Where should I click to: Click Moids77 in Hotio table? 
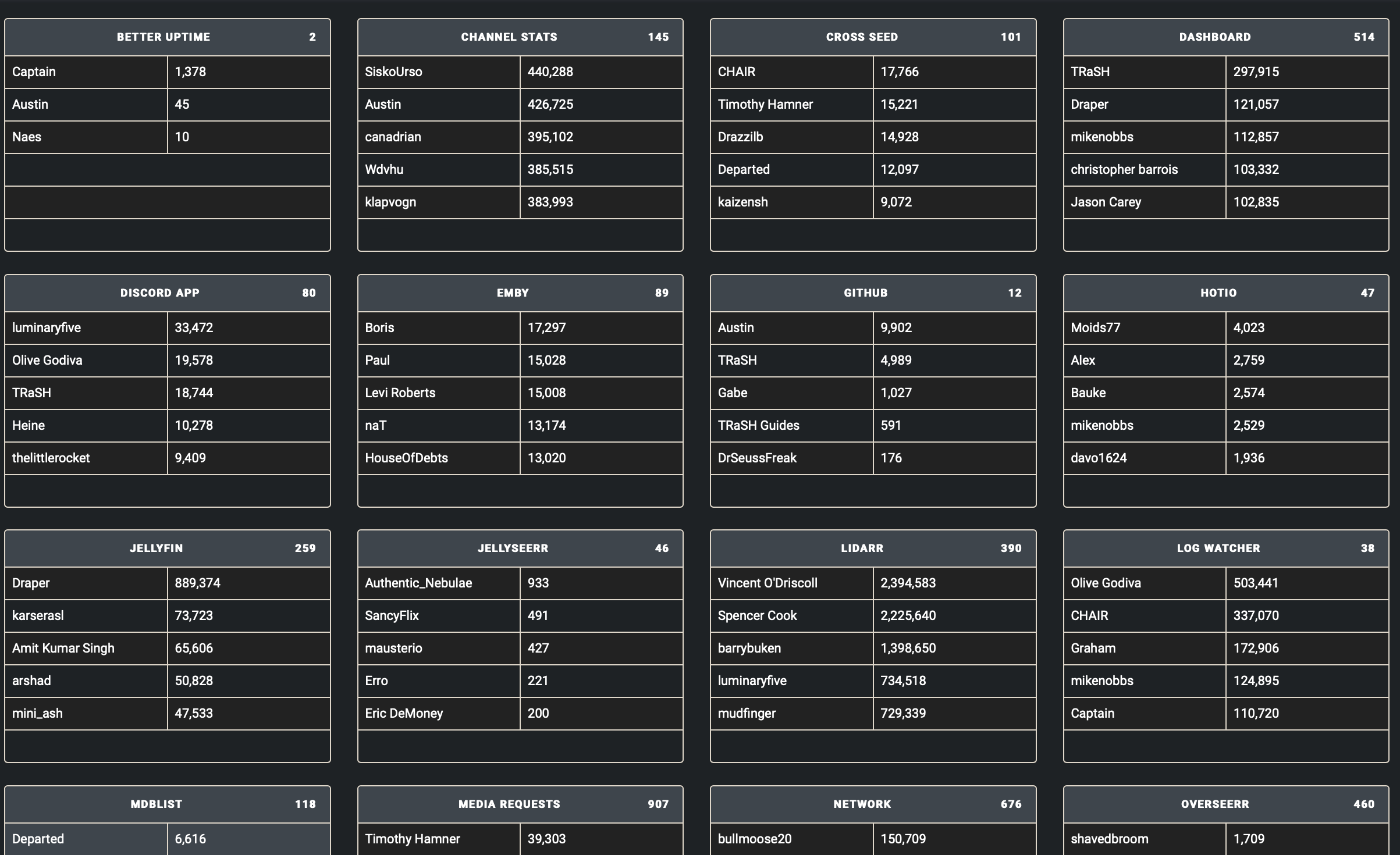click(x=1095, y=327)
